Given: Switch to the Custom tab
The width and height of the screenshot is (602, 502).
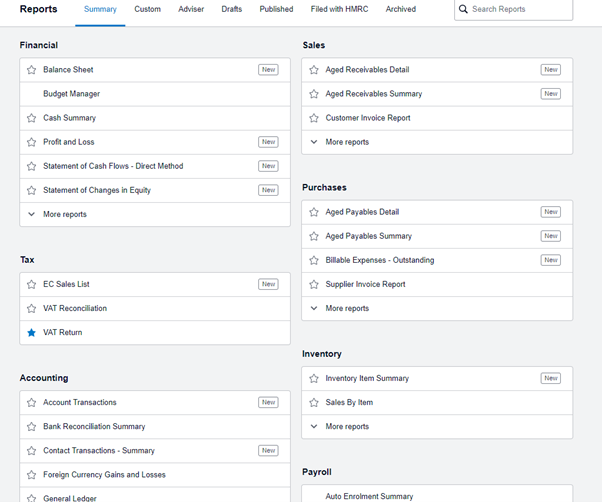Looking at the screenshot, I should (x=147, y=9).
